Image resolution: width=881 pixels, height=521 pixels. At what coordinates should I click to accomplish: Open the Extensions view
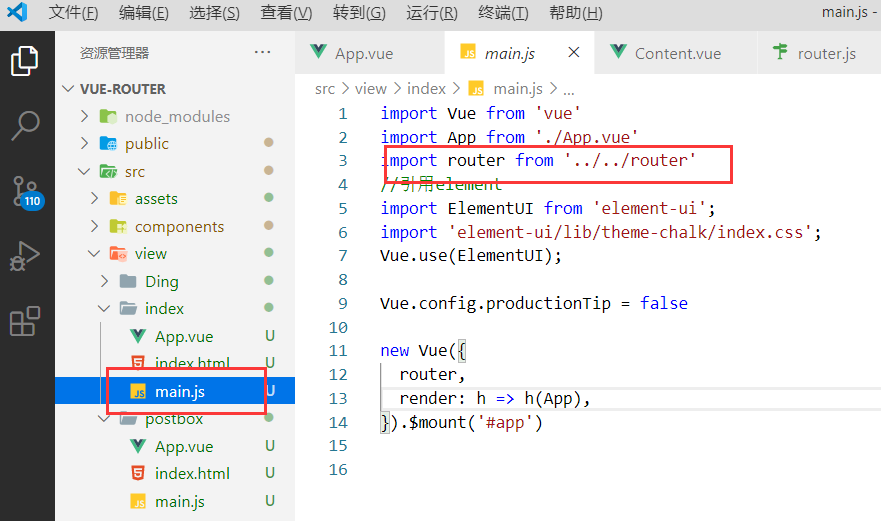25,321
